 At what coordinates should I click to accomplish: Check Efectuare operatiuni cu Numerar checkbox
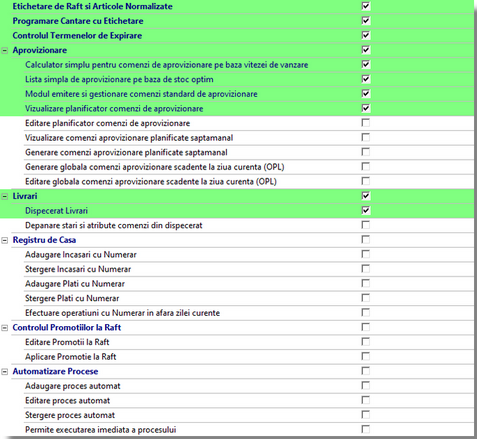coord(366,313)
